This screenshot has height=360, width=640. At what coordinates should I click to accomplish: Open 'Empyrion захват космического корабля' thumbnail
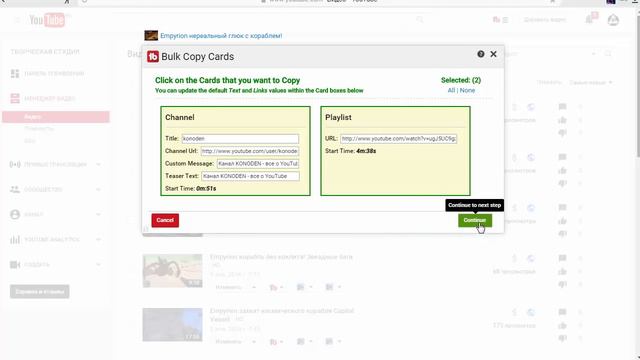(x=172, y=325)
